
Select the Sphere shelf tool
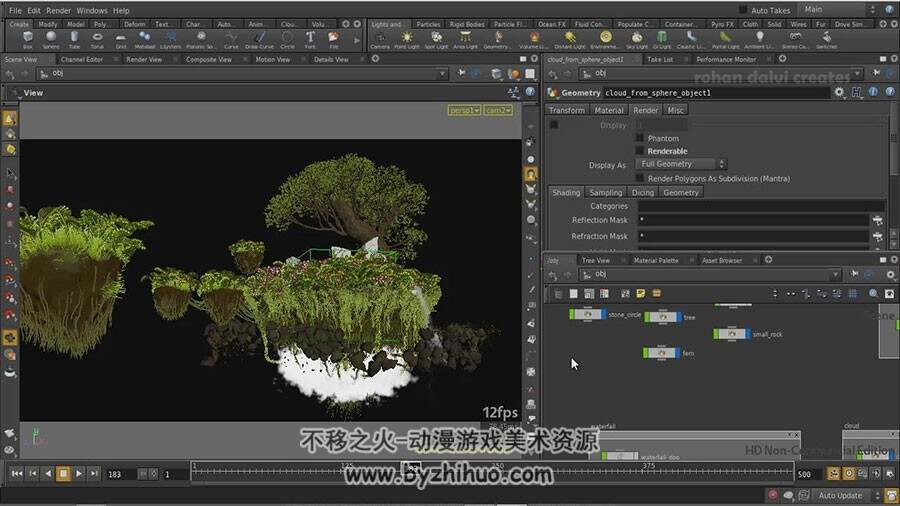(x=51, y=40)
